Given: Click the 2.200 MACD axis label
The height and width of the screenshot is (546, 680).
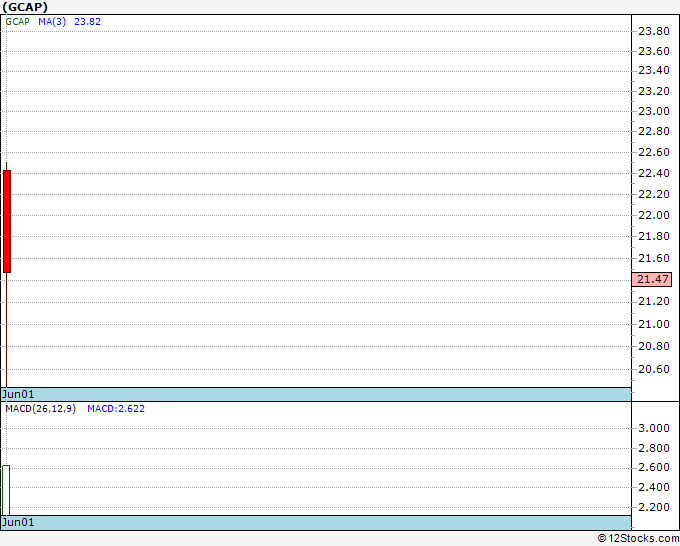Looking at the screenshot, I should pyautogui.click(x=654, y=507).
